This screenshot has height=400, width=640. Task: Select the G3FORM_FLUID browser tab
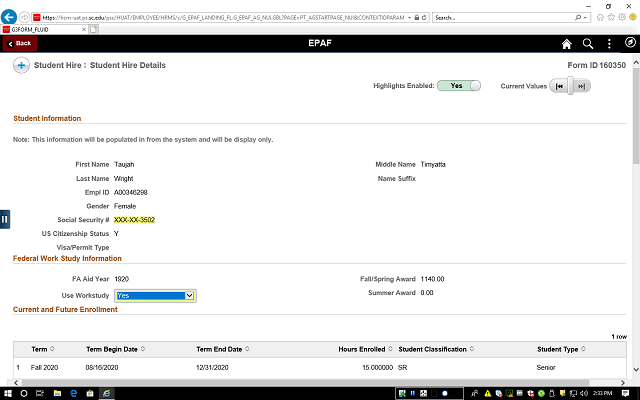43,29
